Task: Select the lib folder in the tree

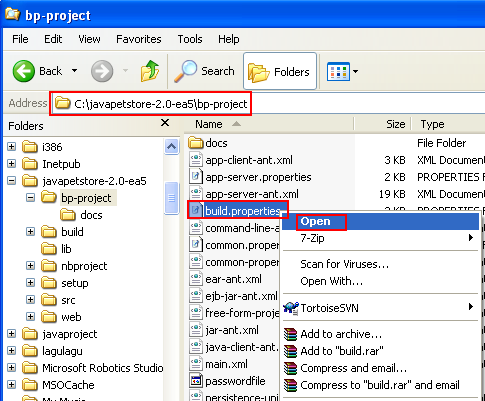Action: [x=66, y=249]
